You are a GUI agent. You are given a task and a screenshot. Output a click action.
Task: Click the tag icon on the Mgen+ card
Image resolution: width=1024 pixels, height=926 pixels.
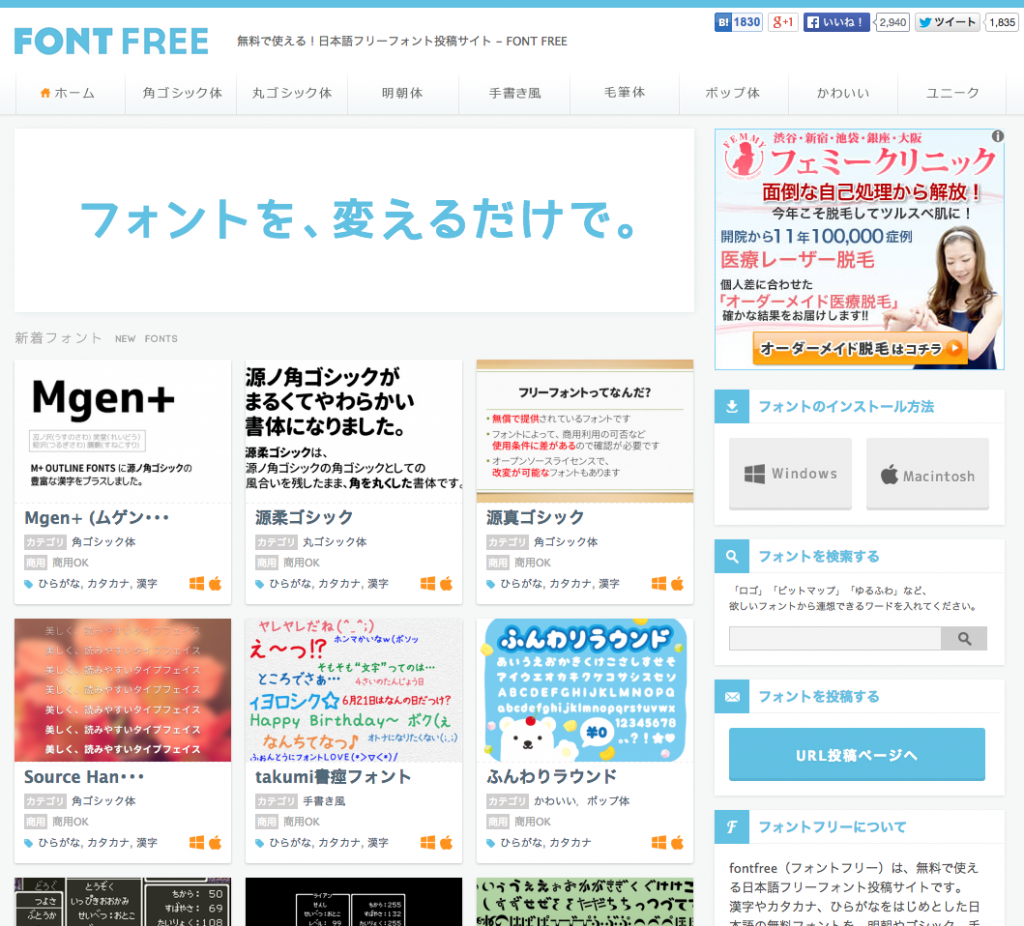tap(28, 584)
